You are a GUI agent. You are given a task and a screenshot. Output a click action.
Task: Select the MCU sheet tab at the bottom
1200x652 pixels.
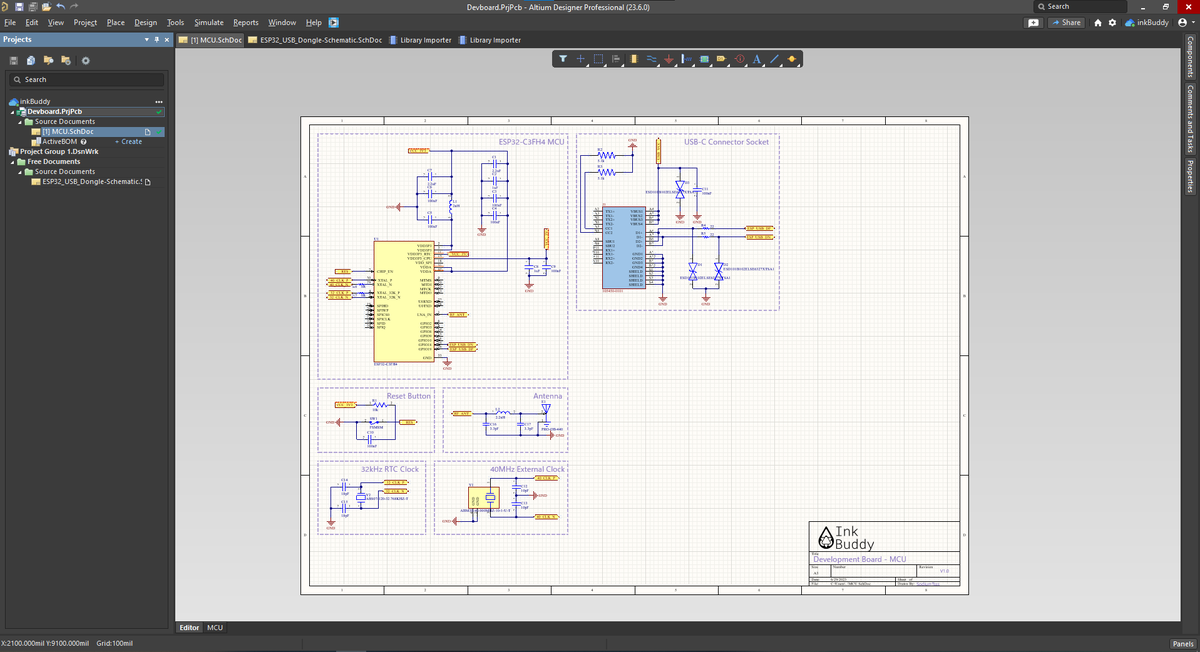[215, 627]
